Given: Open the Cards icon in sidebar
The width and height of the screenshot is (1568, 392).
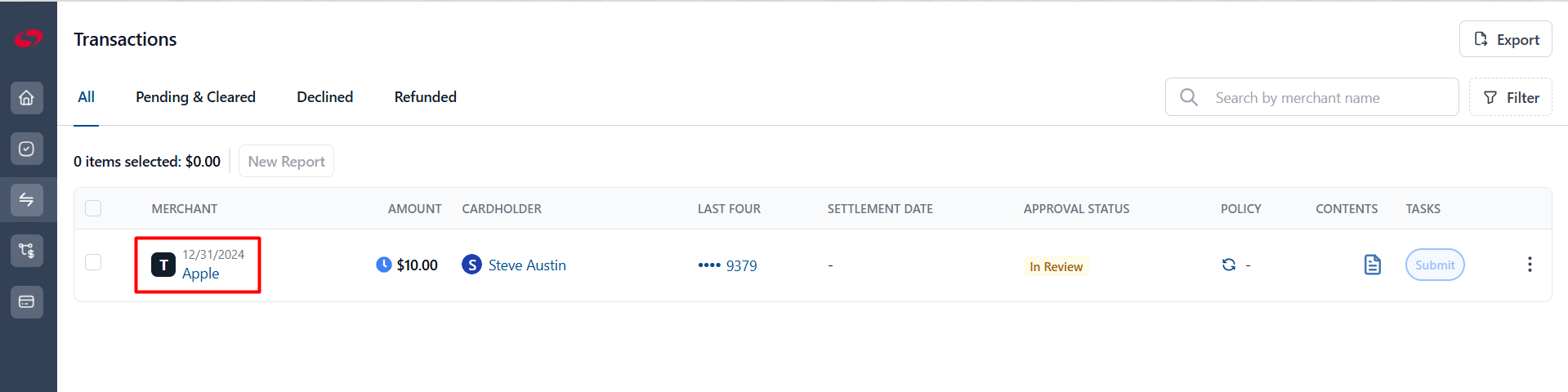Looking at the screenshot, I should (27, 302).
